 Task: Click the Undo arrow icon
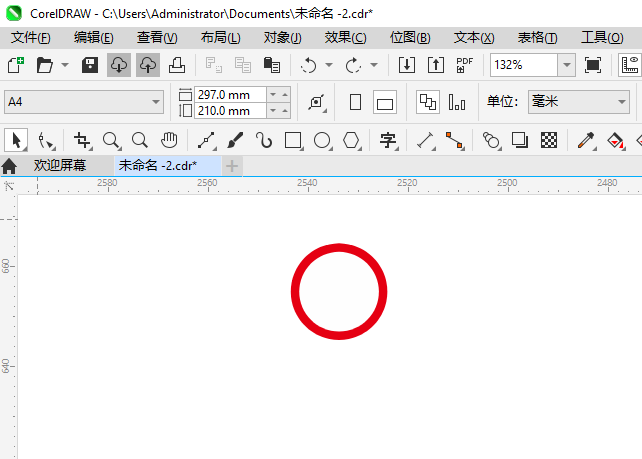tap(308, 65)
